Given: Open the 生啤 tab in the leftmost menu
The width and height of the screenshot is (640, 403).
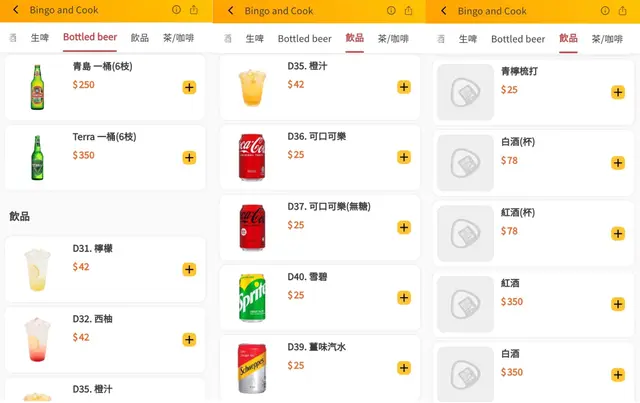Looking at the screenshot, I should 41,38.
